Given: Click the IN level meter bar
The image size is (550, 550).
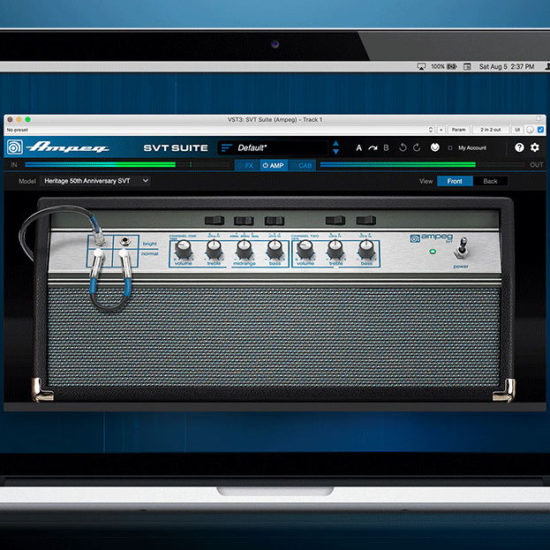Looking at the screenshot, I should tap(128, 165).
